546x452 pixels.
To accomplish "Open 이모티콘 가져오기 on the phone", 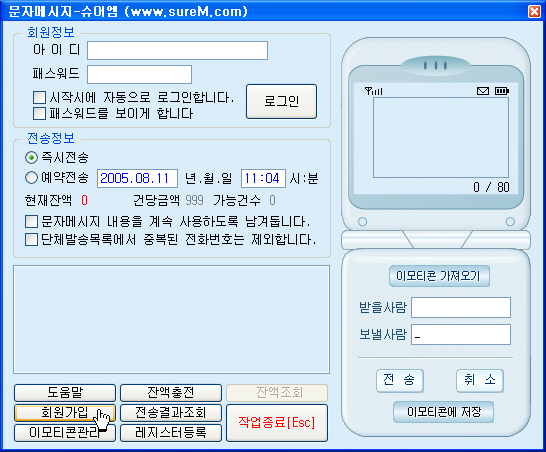I will click(x=439, y=276).
